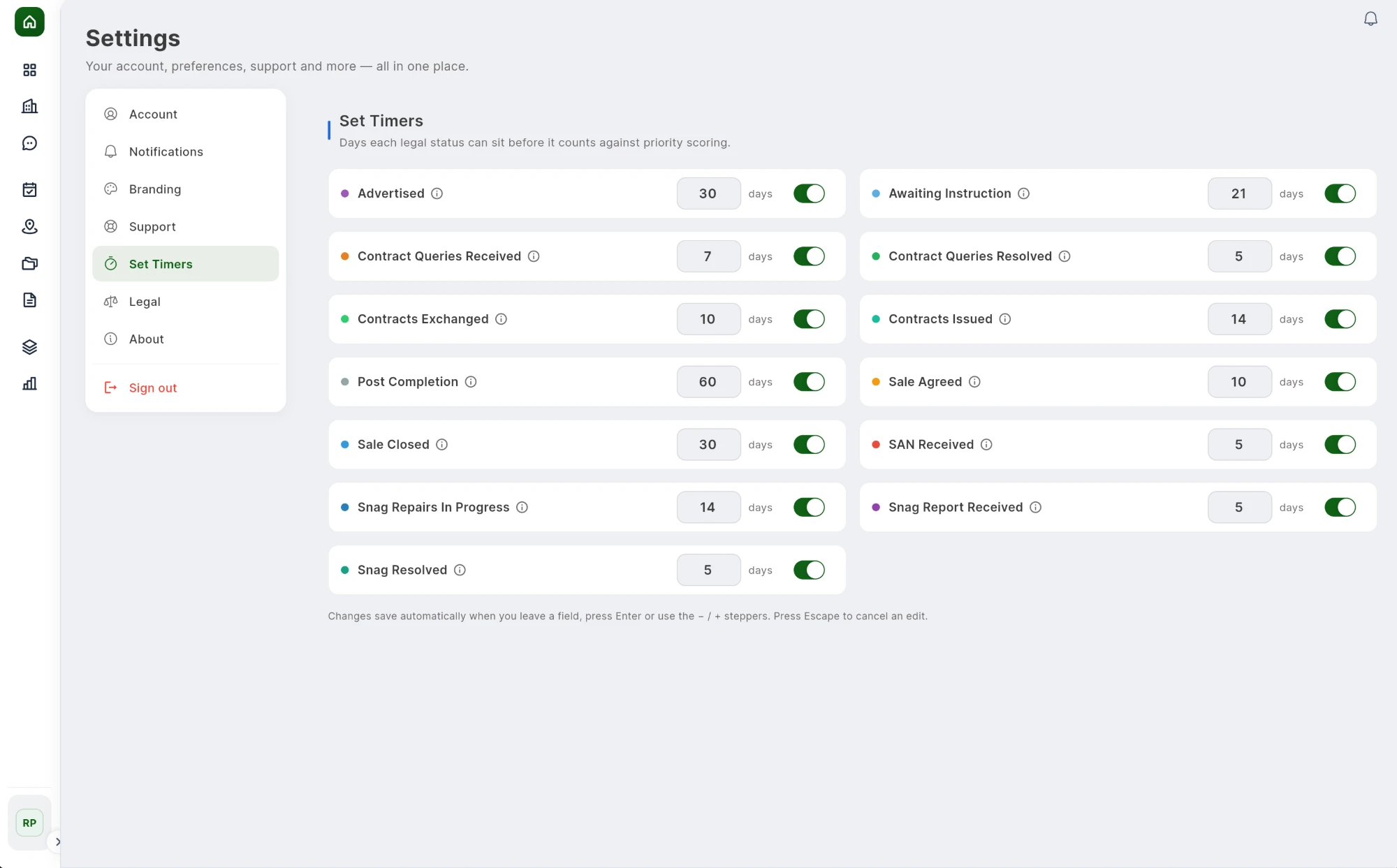Image resolution: width=1397 pixels, height=868 pixels.
Task: Show info for Awaiting Instruction status
Action: (x=1023, y=193)
